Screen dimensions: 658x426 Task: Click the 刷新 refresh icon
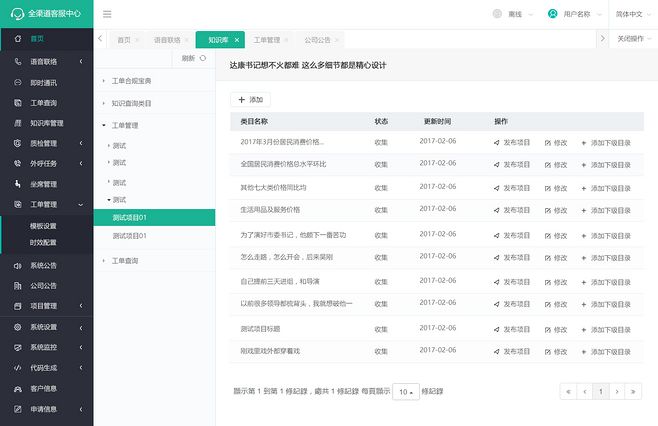(x=203, y=58)
